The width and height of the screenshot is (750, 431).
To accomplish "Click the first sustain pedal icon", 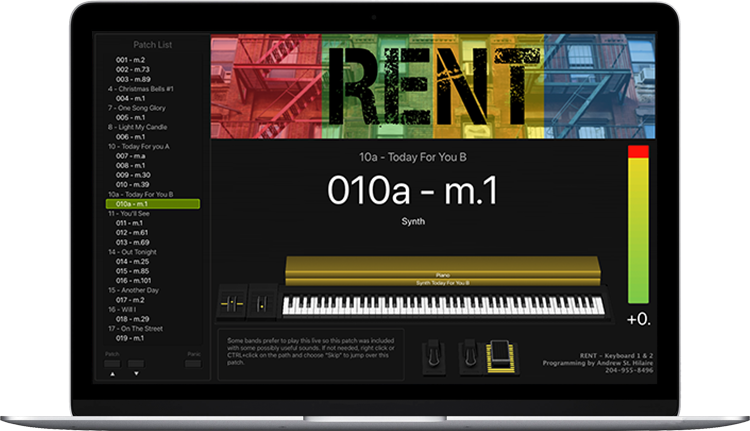I will click(433, 357).
